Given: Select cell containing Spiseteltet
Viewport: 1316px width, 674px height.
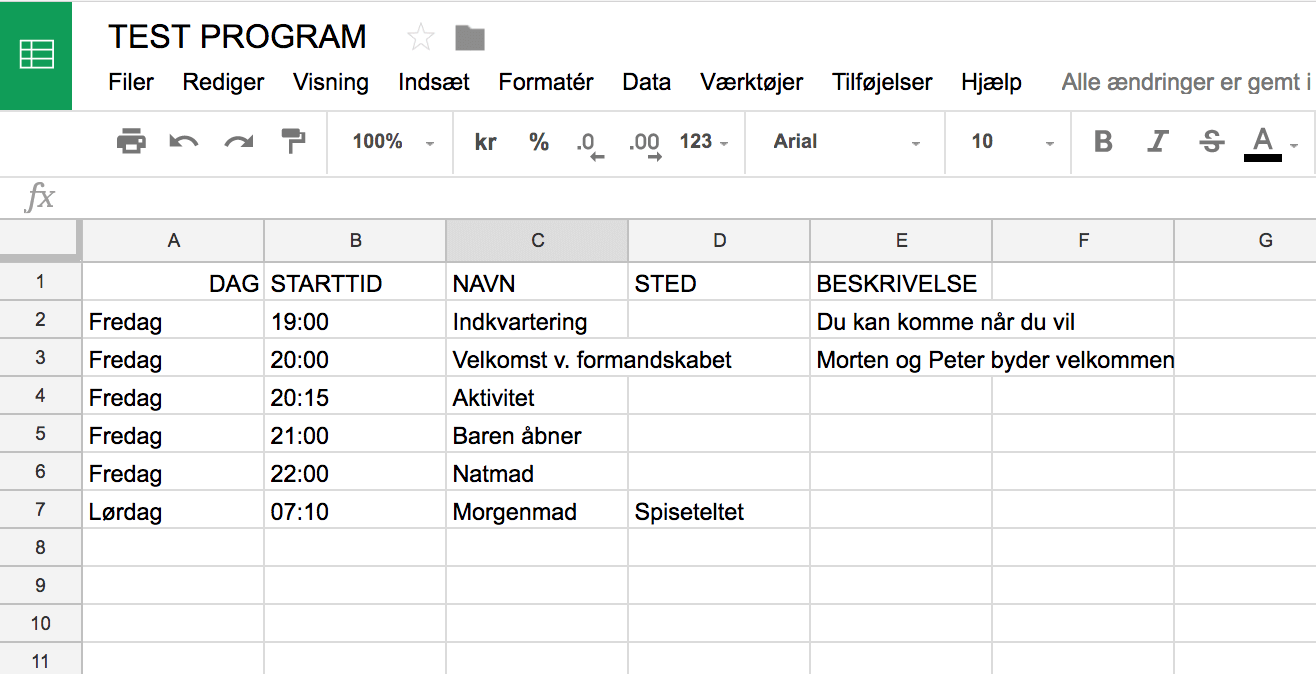Looking at the screenshot, I should 719,512.
